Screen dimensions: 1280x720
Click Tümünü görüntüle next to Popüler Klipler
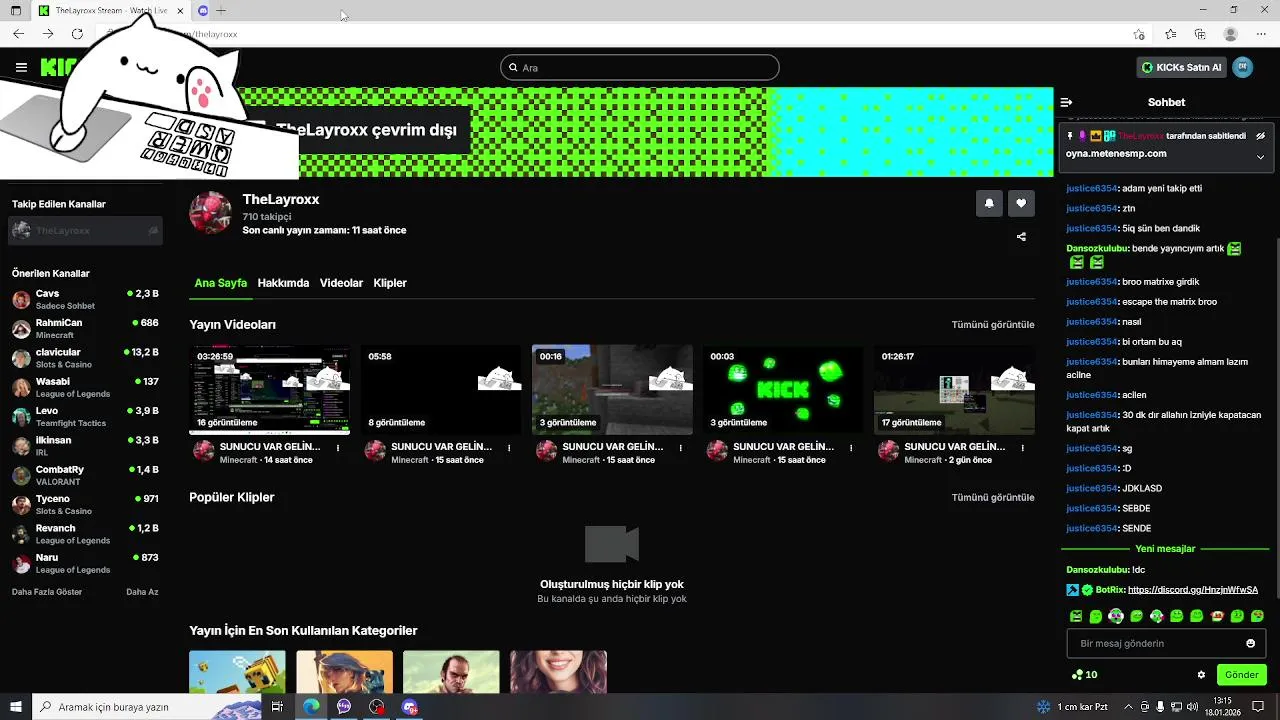coord(993,497)
